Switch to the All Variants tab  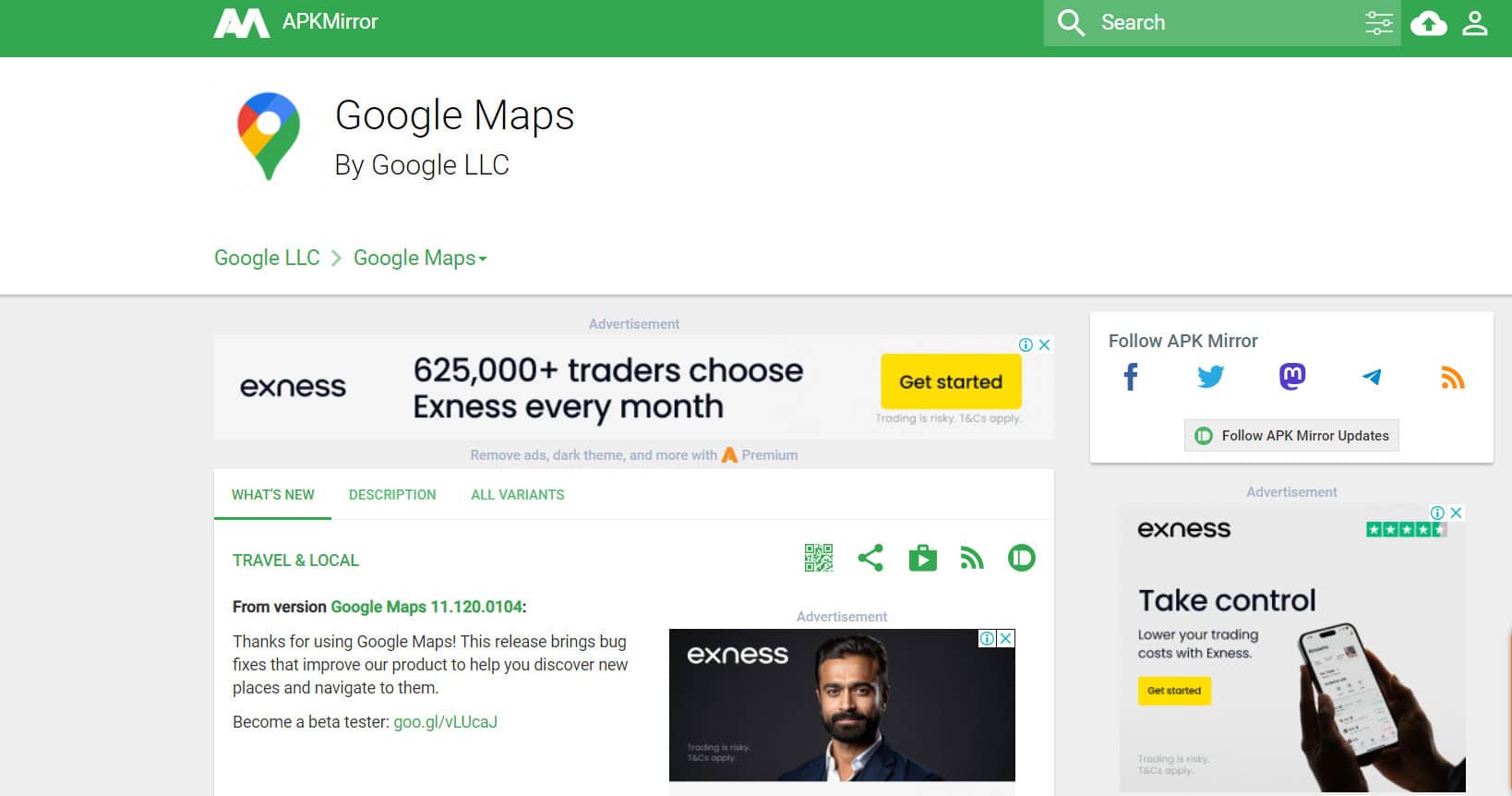[x=518, y=495]
